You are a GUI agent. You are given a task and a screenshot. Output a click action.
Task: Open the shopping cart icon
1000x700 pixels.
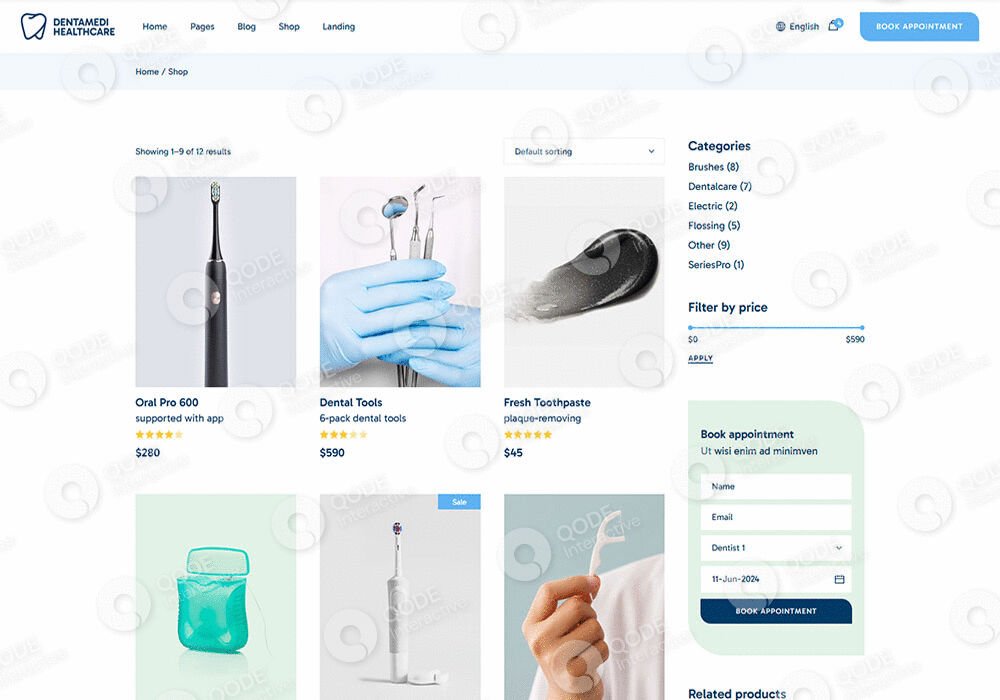835,26
